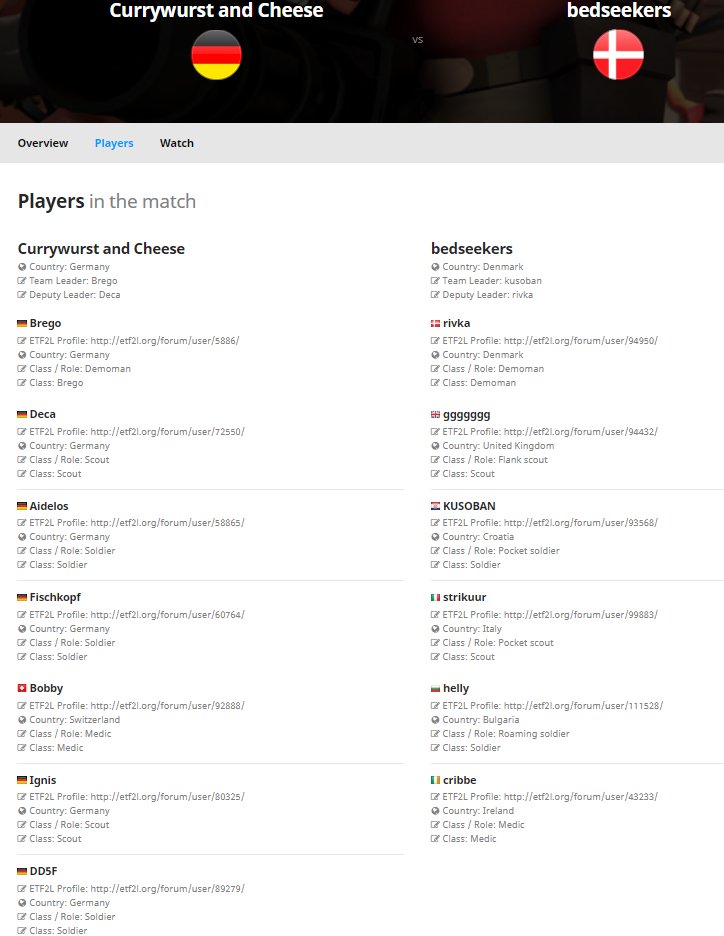Open the Watch tab
This screenshot has height=936, width=724.
tap(177, 143)
